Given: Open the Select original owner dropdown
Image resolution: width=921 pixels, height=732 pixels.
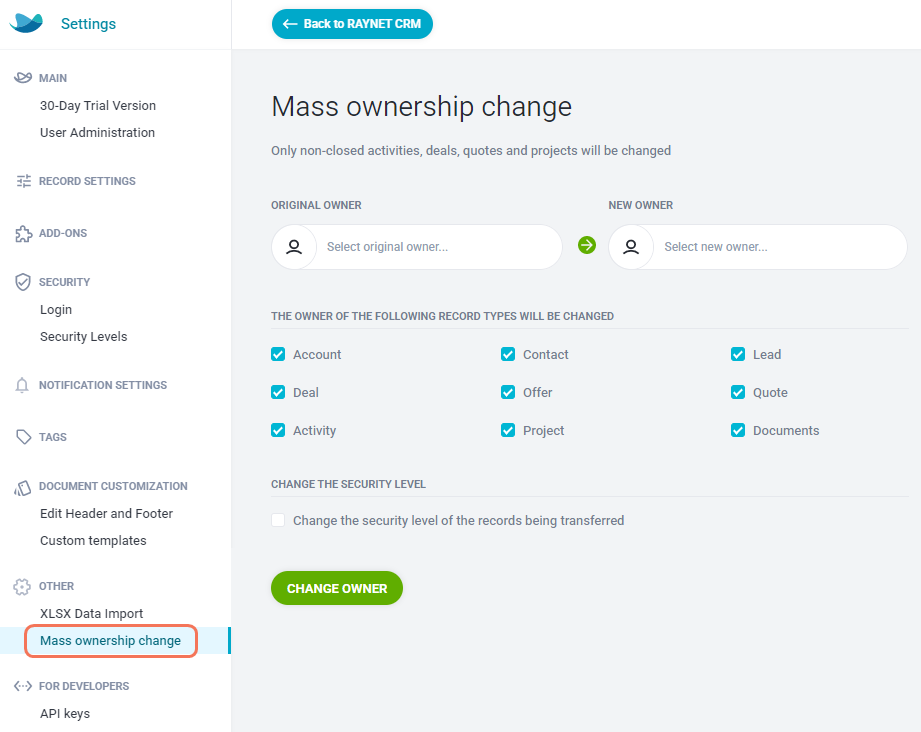Looking at the screenshot, I should [x=416, y=247].
